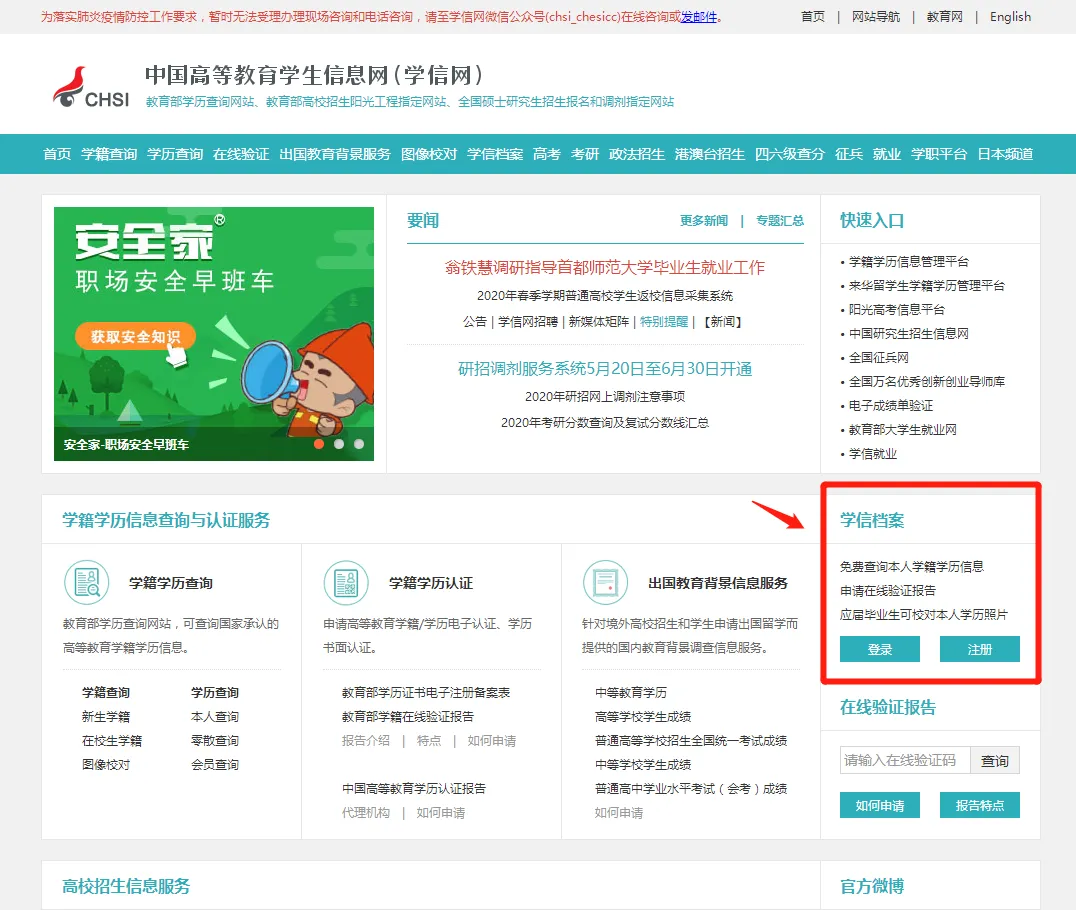Viewport: 1076px width, 910px height.
Task: Go to 学历查询 in the teal navigation bar
Action: click(175, 154)
